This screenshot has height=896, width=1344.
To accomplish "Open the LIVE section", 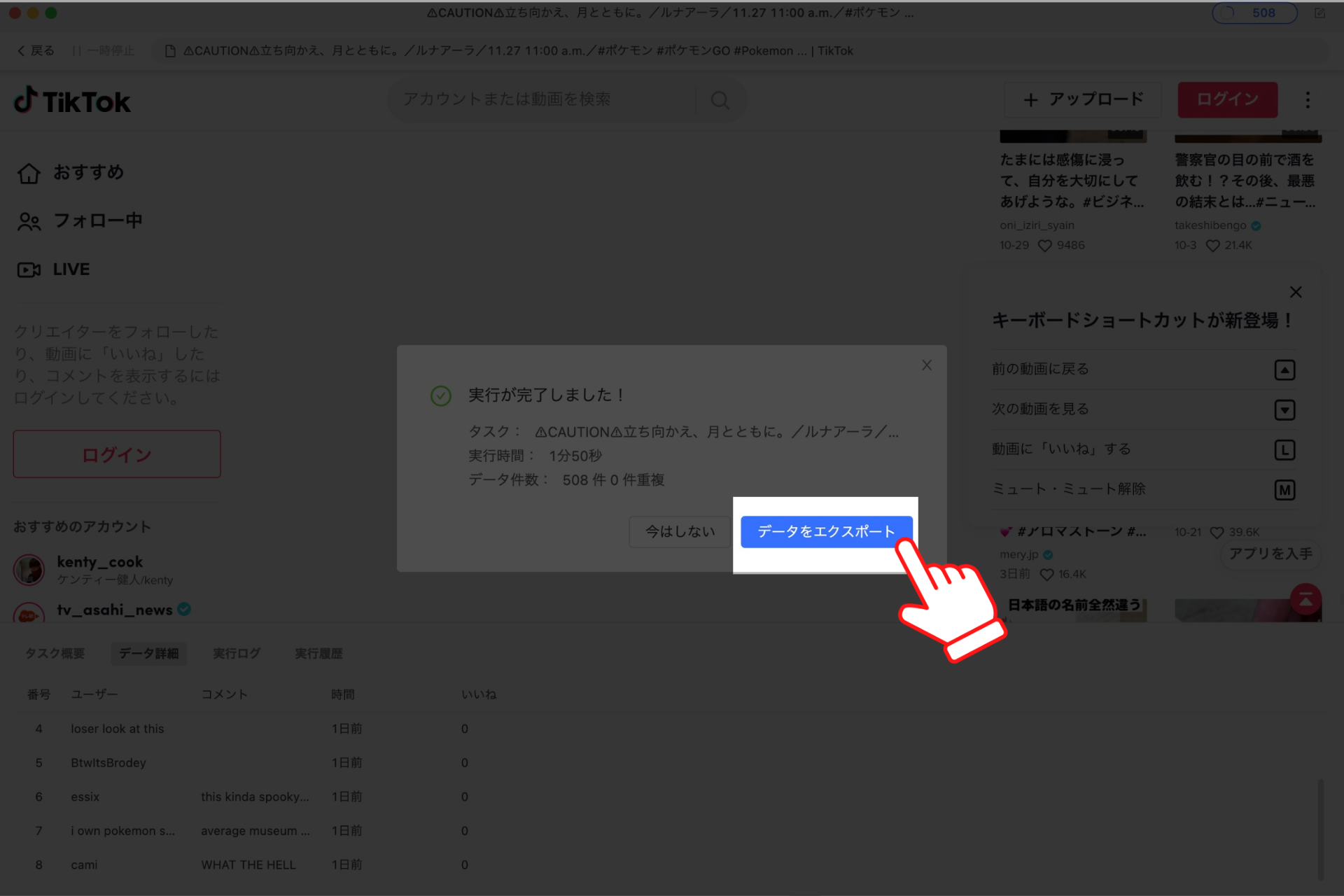I will coord(53,269).
